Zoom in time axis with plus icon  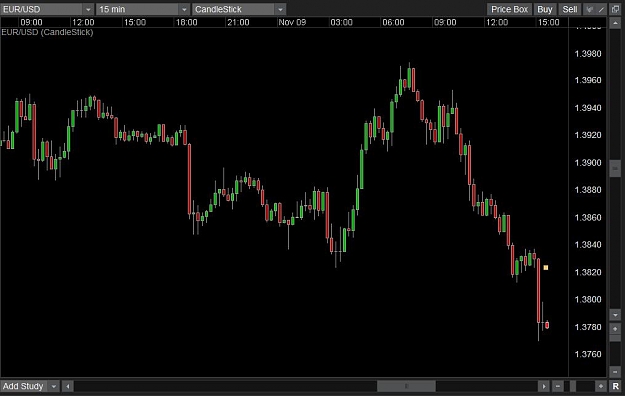[601, 386]
